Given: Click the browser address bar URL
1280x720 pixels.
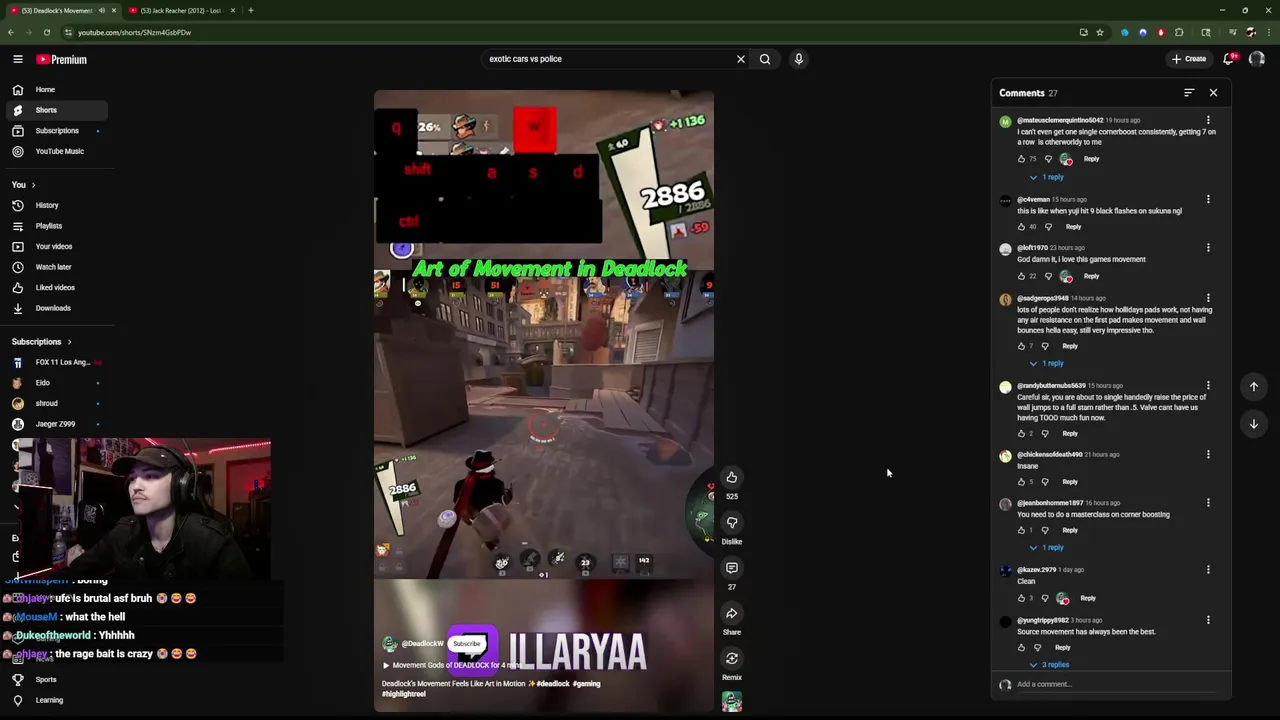Looking at the screenshot, I should pos(134,32).
